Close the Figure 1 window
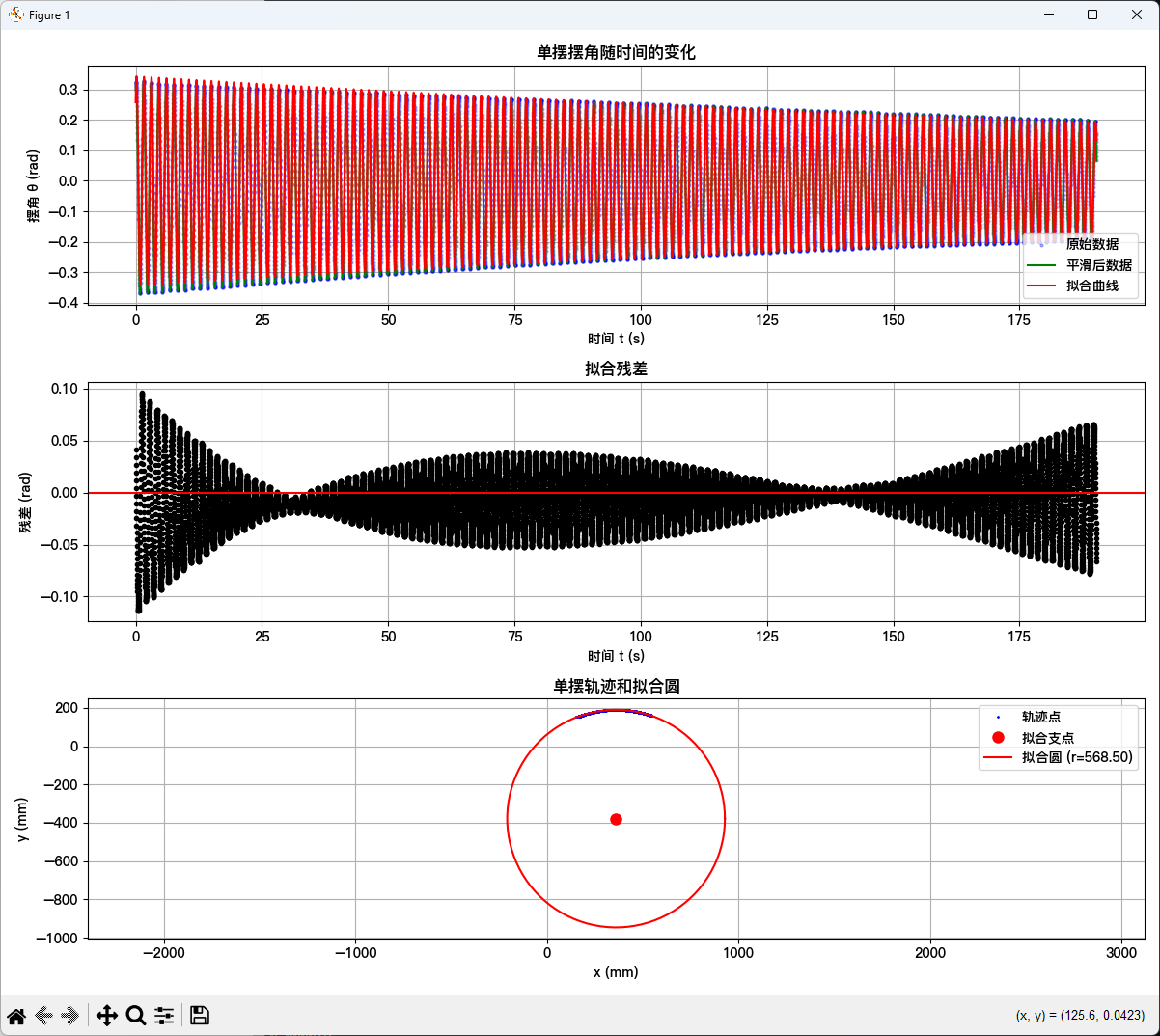The height and width of the screenshot is (1036, 1160). pos(1137,14)
